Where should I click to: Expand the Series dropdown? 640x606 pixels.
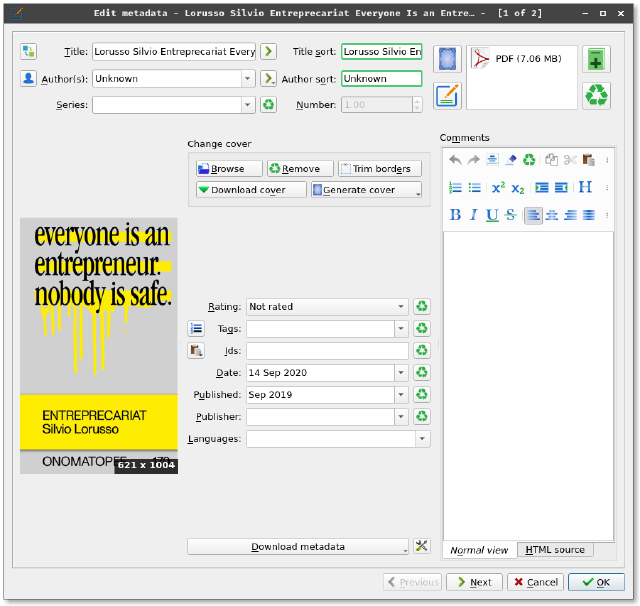pos(247,105)
